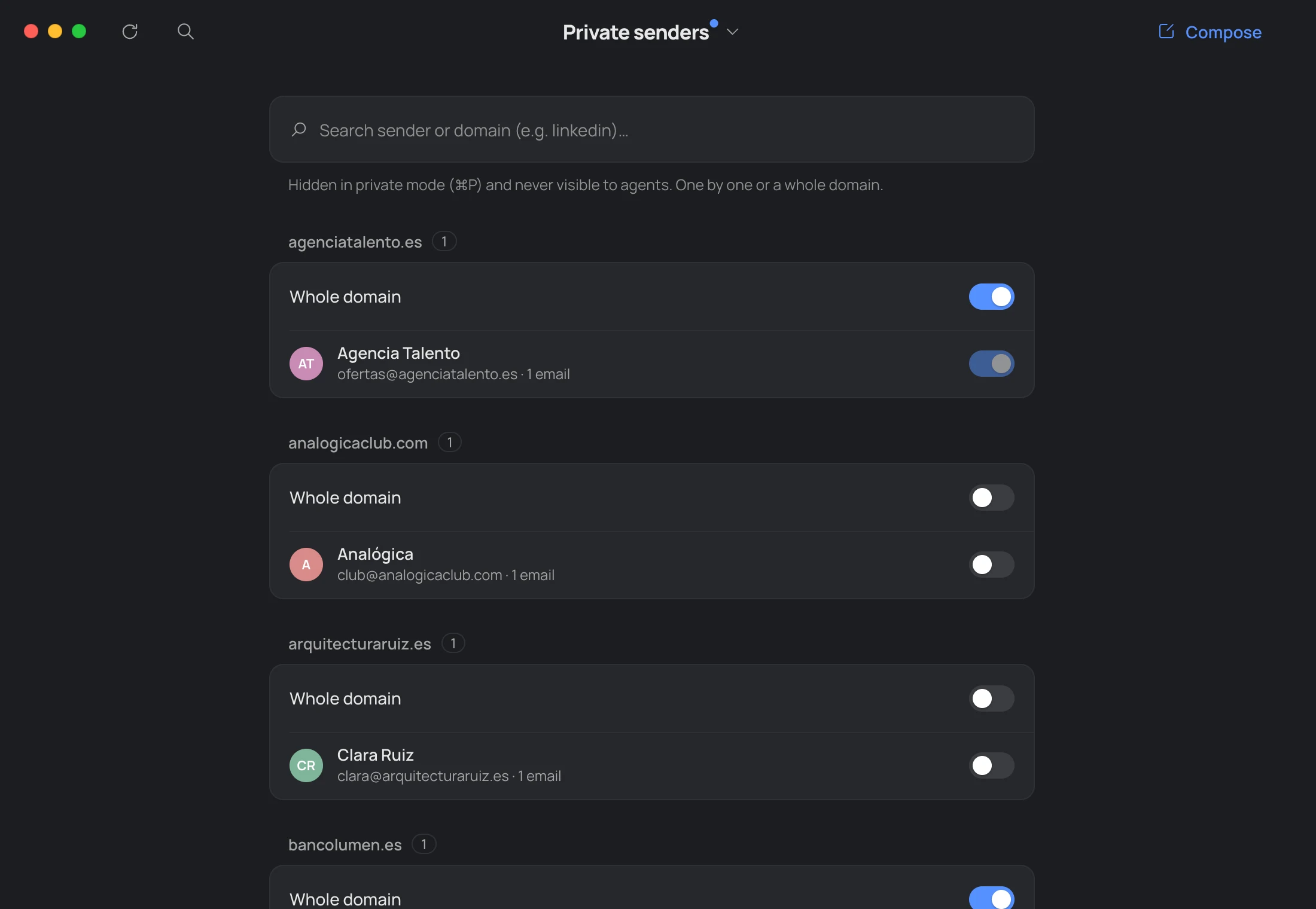
Task: Click the arquitecturaruiz.es domain header
Action: [360, 643]
